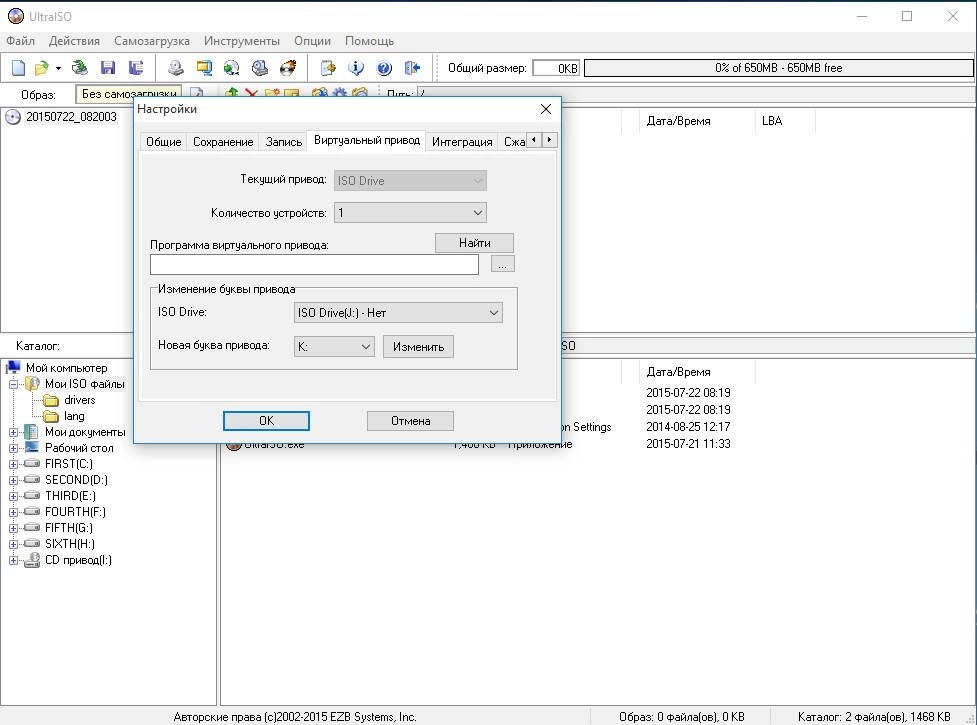This screenshot has height=725, width=977.
Task: Switch to the Интеграция tab
Action: click(462, 141)
